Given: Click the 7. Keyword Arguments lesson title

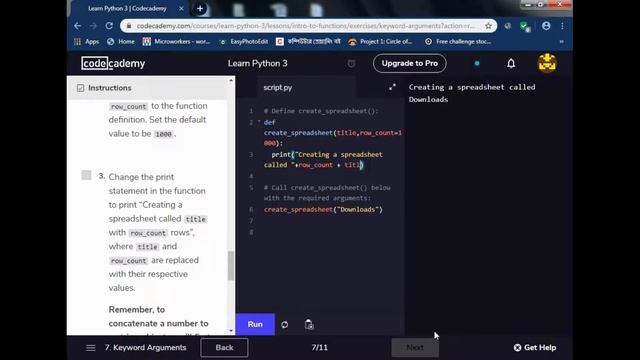Looking at the screenshot, I should click(145, 347).
